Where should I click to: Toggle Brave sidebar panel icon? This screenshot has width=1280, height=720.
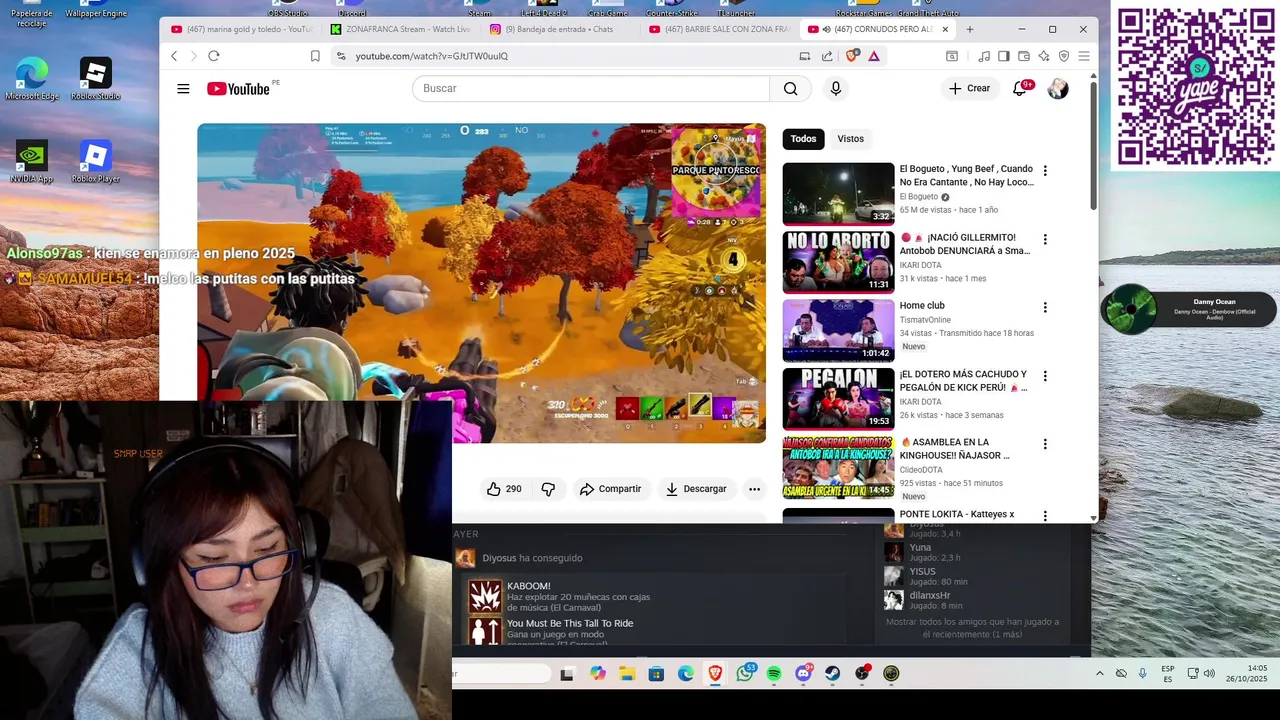tap(1003, 56)
